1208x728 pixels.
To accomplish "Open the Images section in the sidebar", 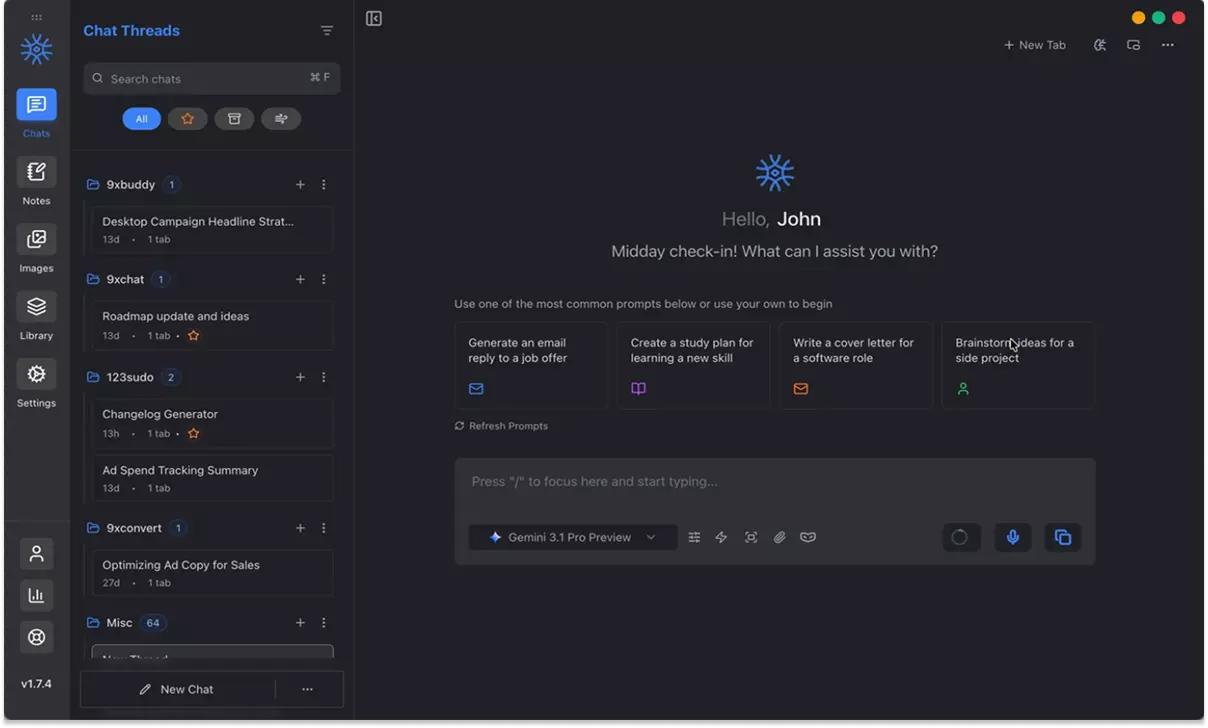I will point(36,248).
